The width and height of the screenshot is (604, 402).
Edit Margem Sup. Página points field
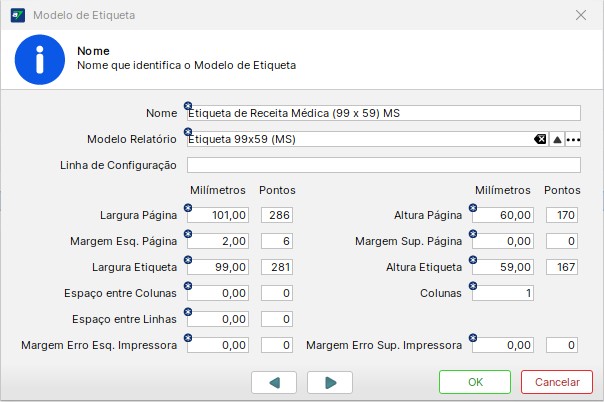[x=562, y=241]
